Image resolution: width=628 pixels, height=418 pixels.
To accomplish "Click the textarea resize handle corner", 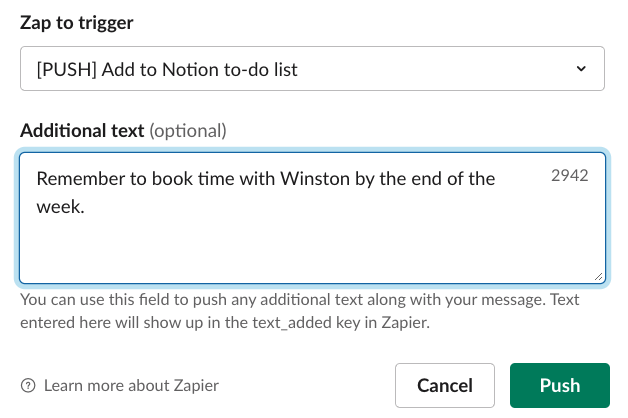I will (x=599, y=277).
